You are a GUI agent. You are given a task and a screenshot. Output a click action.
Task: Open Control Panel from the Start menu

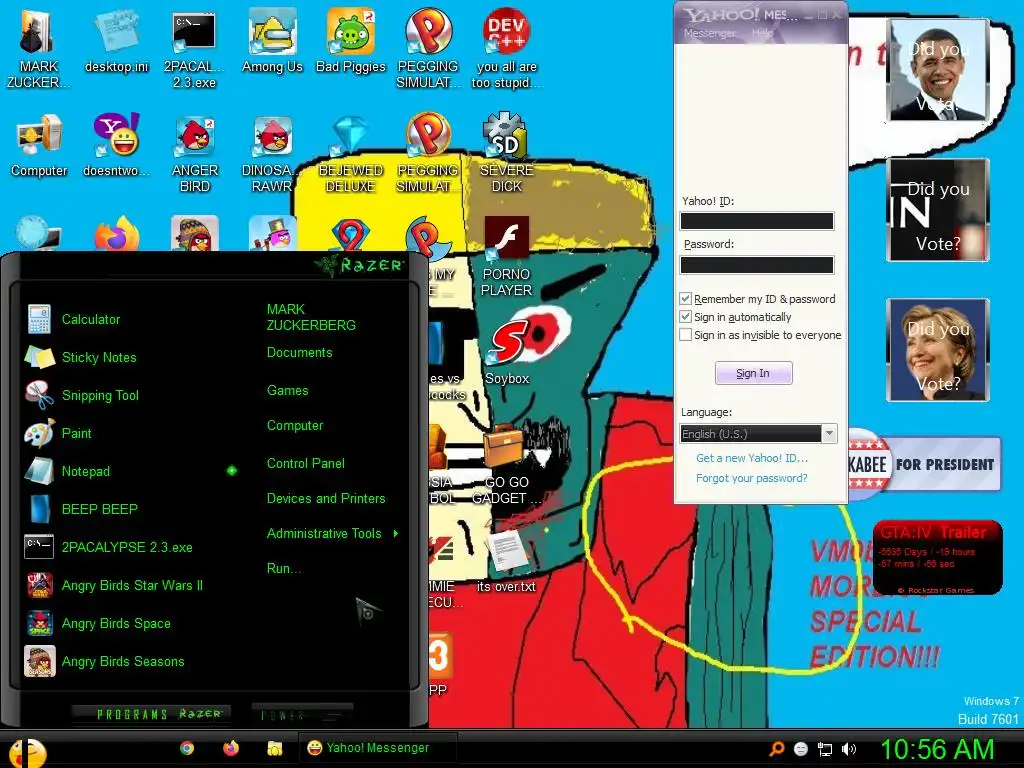tap(306, 464)
